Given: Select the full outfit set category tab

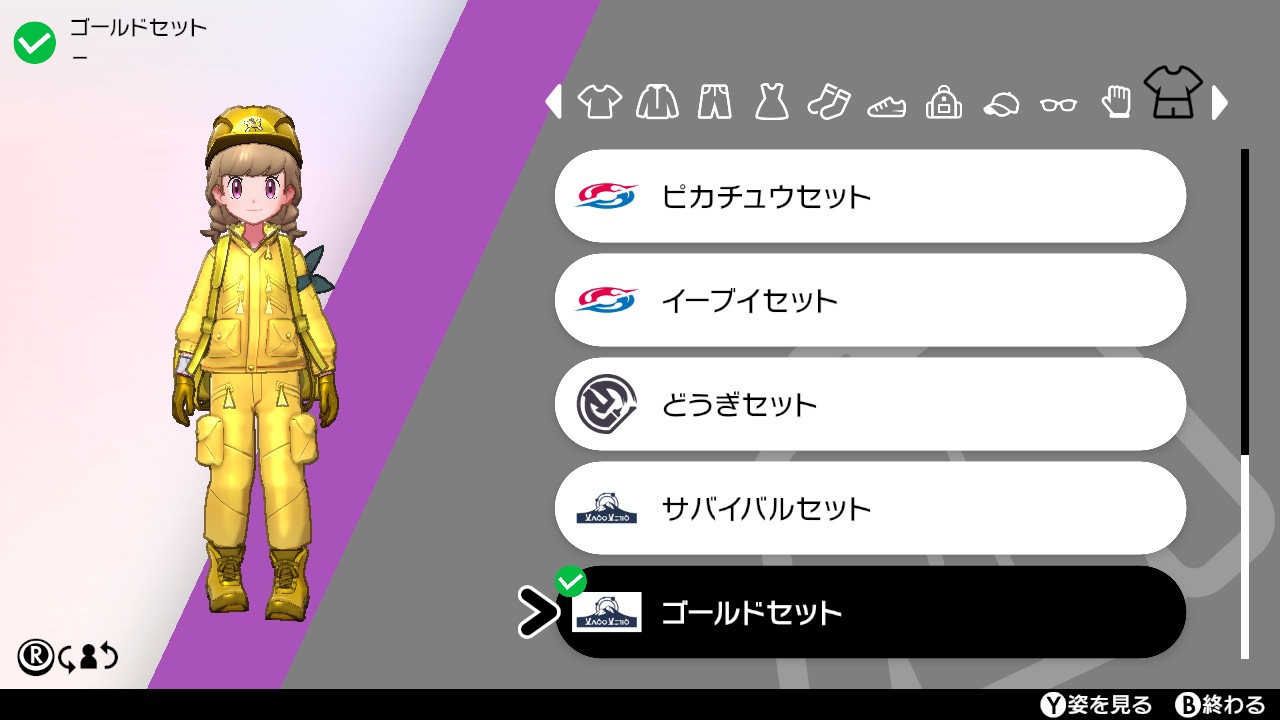Looking at the screenshot, I should tap(1173, 94).
